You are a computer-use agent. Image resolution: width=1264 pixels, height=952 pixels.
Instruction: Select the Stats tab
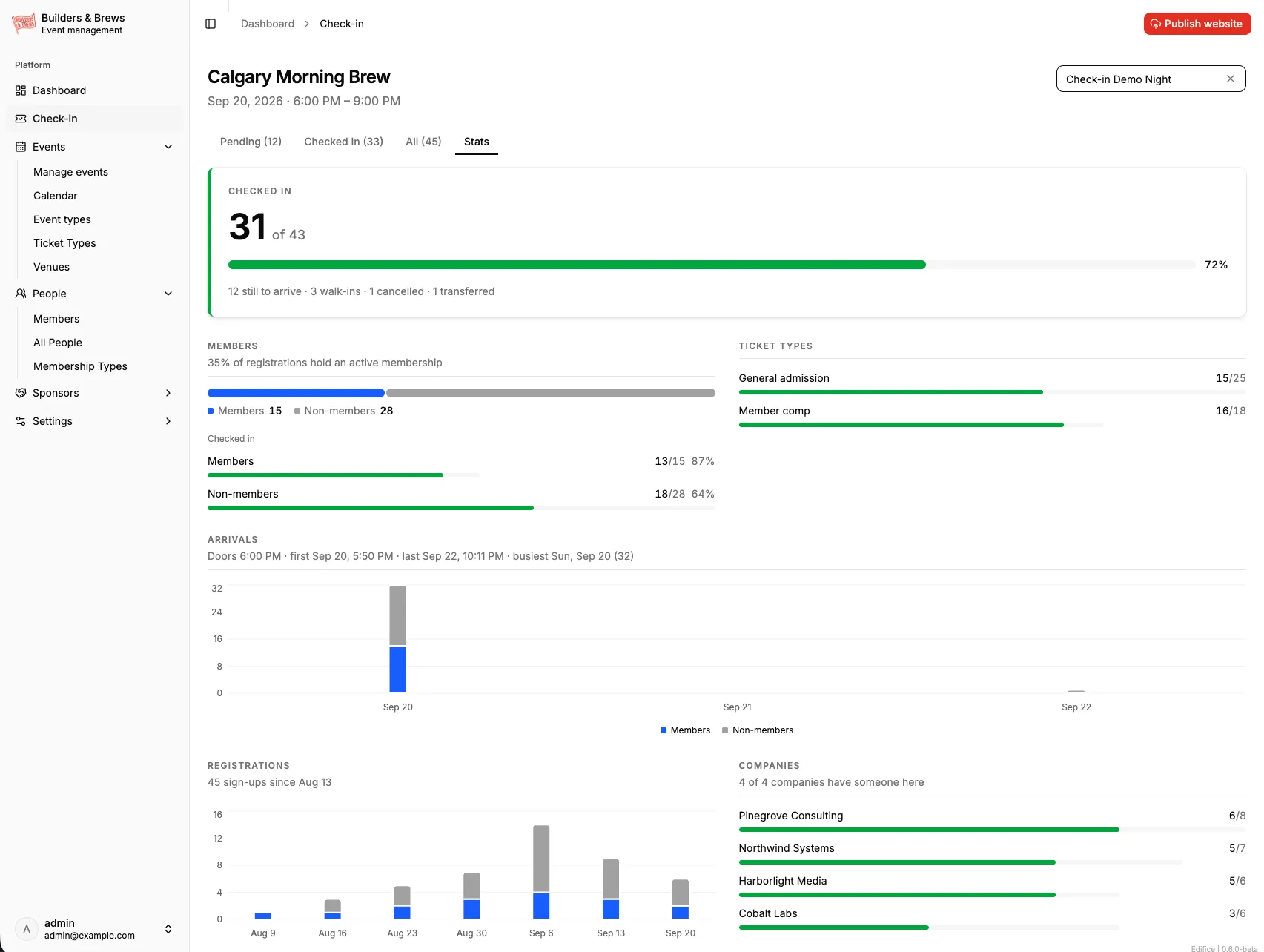tap(477, 142)
